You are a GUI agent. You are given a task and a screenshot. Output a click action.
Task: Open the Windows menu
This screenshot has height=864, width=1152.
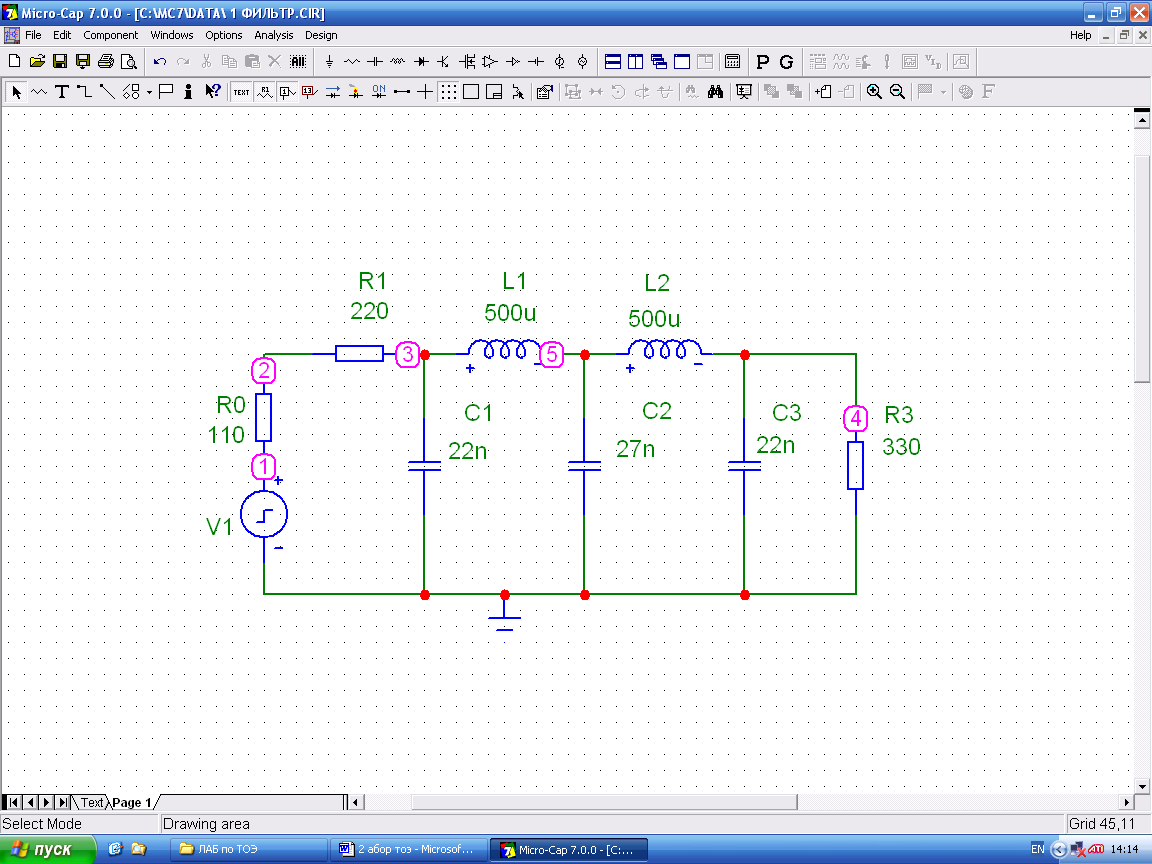tap(172, 35)
